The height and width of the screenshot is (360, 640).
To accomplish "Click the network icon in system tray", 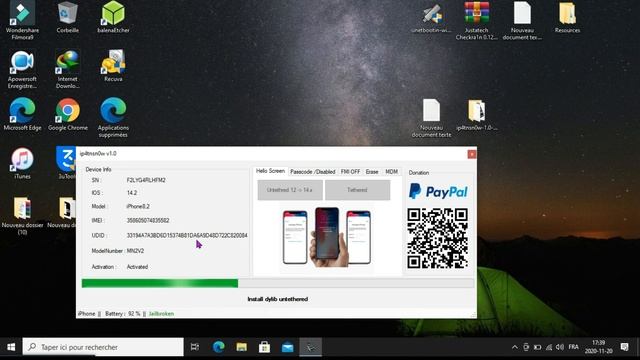I will point(549,347).
